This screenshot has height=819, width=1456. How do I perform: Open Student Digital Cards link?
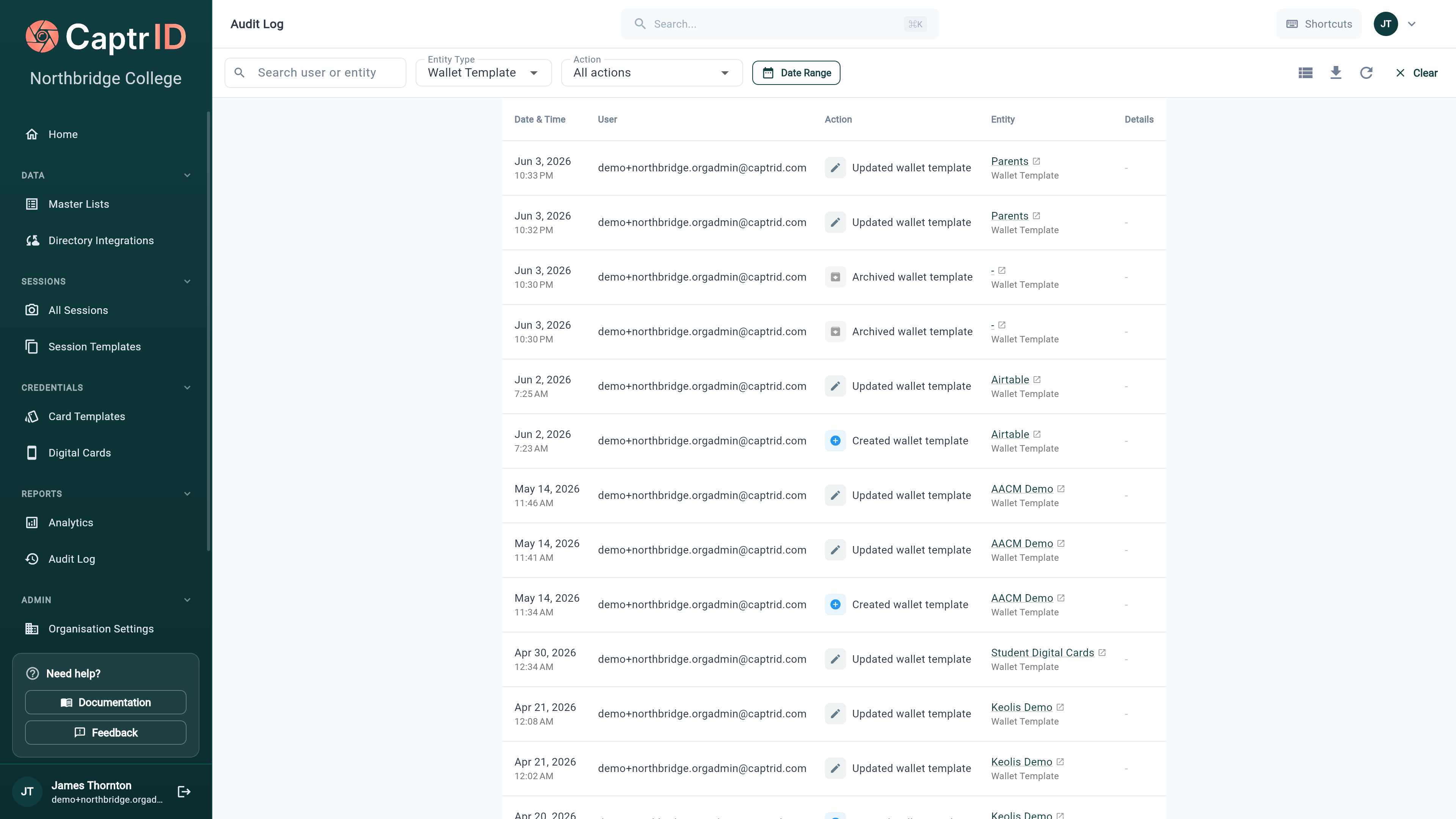[x=1043, y=653]
